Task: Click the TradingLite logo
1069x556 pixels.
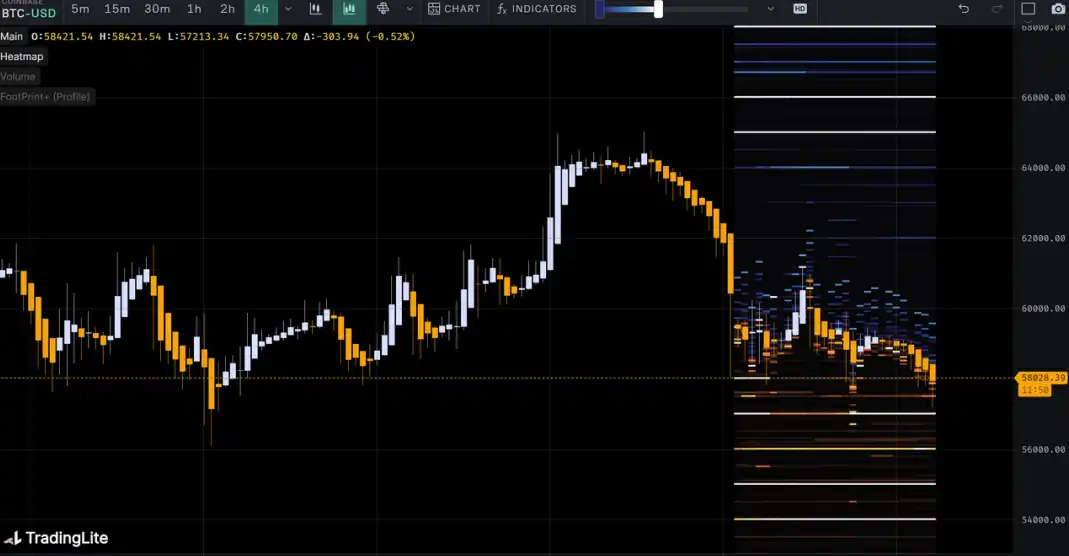Action: pos(56,538)
